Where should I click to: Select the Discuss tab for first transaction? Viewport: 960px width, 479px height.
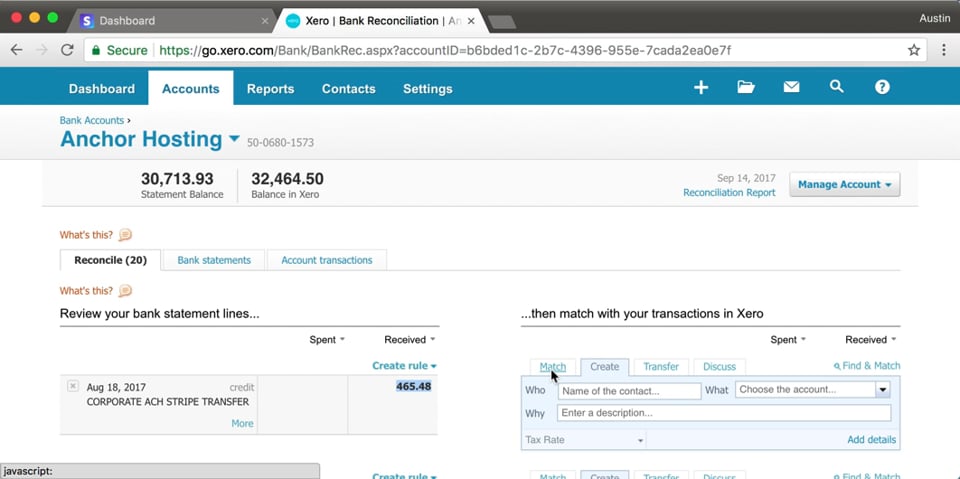click(x=719, y=366)
